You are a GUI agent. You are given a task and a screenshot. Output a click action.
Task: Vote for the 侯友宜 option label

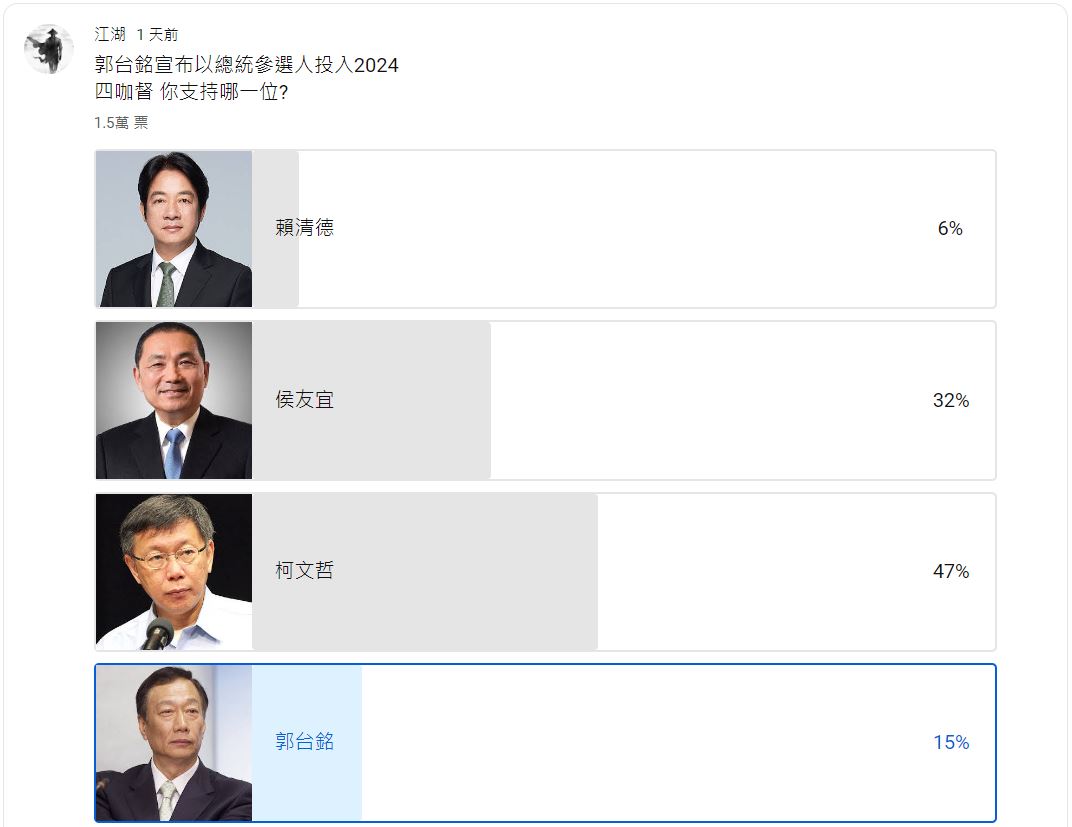point(304,400)
